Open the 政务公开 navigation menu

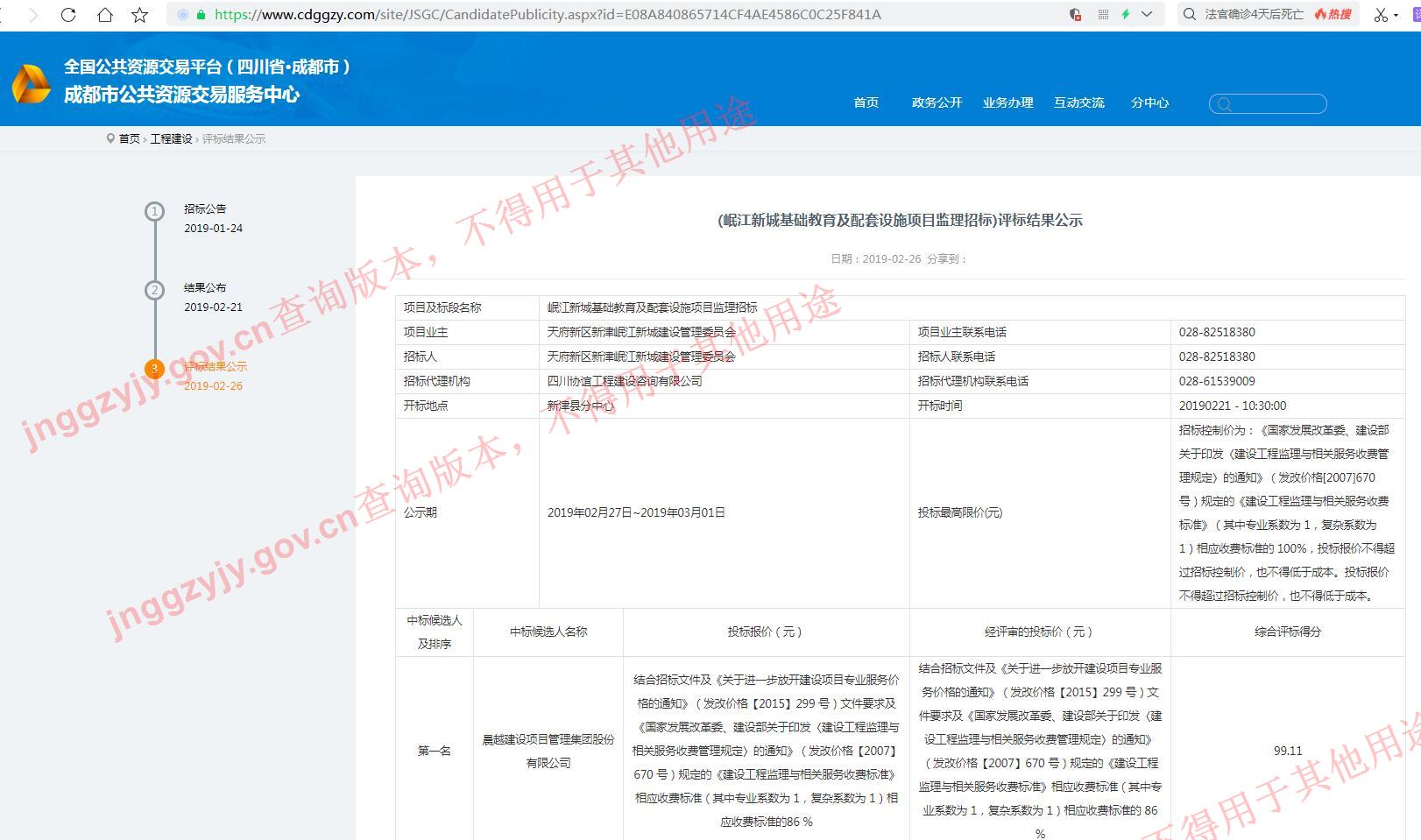(937, 102)
